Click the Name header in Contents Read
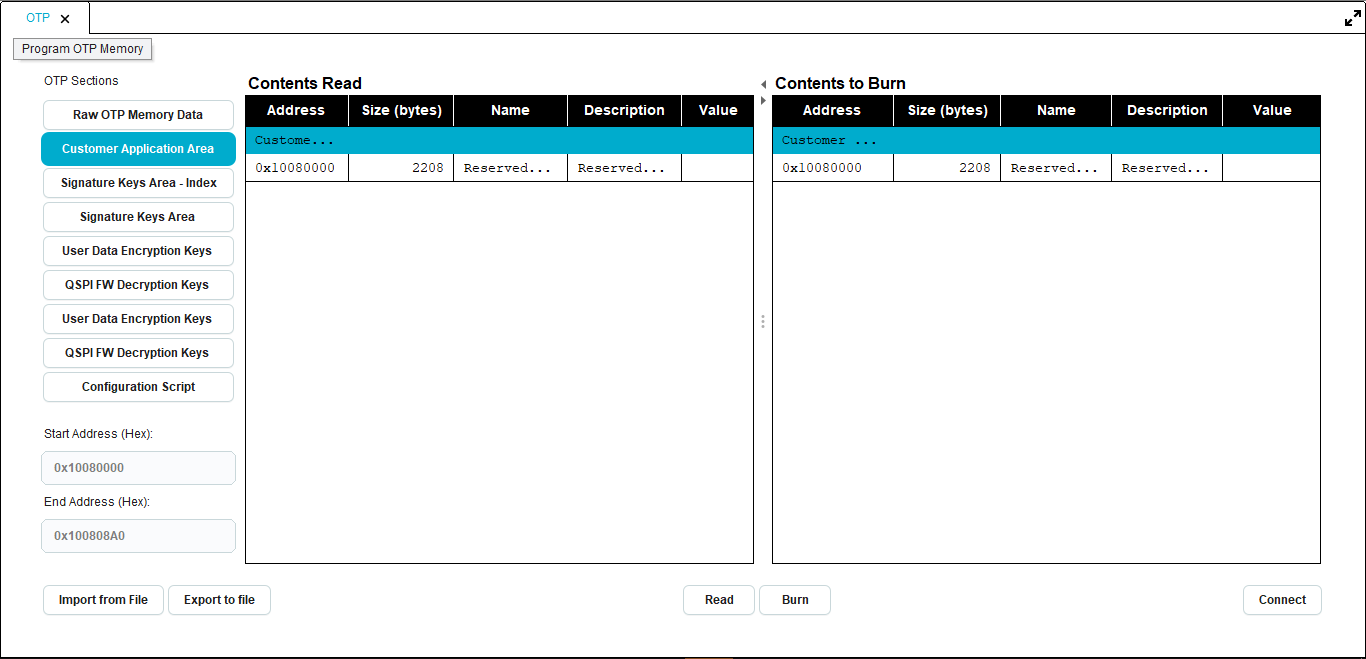 [510, 110]
